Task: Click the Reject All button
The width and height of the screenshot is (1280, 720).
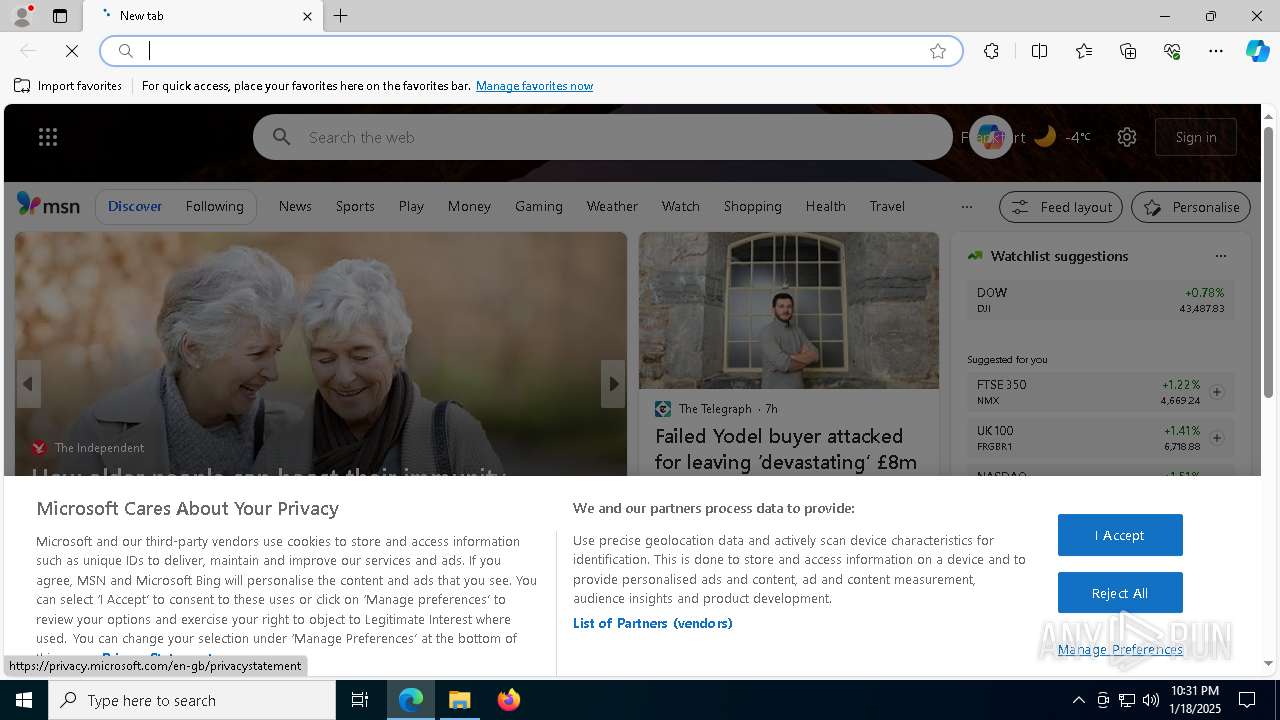Action: coord(1120,593)
